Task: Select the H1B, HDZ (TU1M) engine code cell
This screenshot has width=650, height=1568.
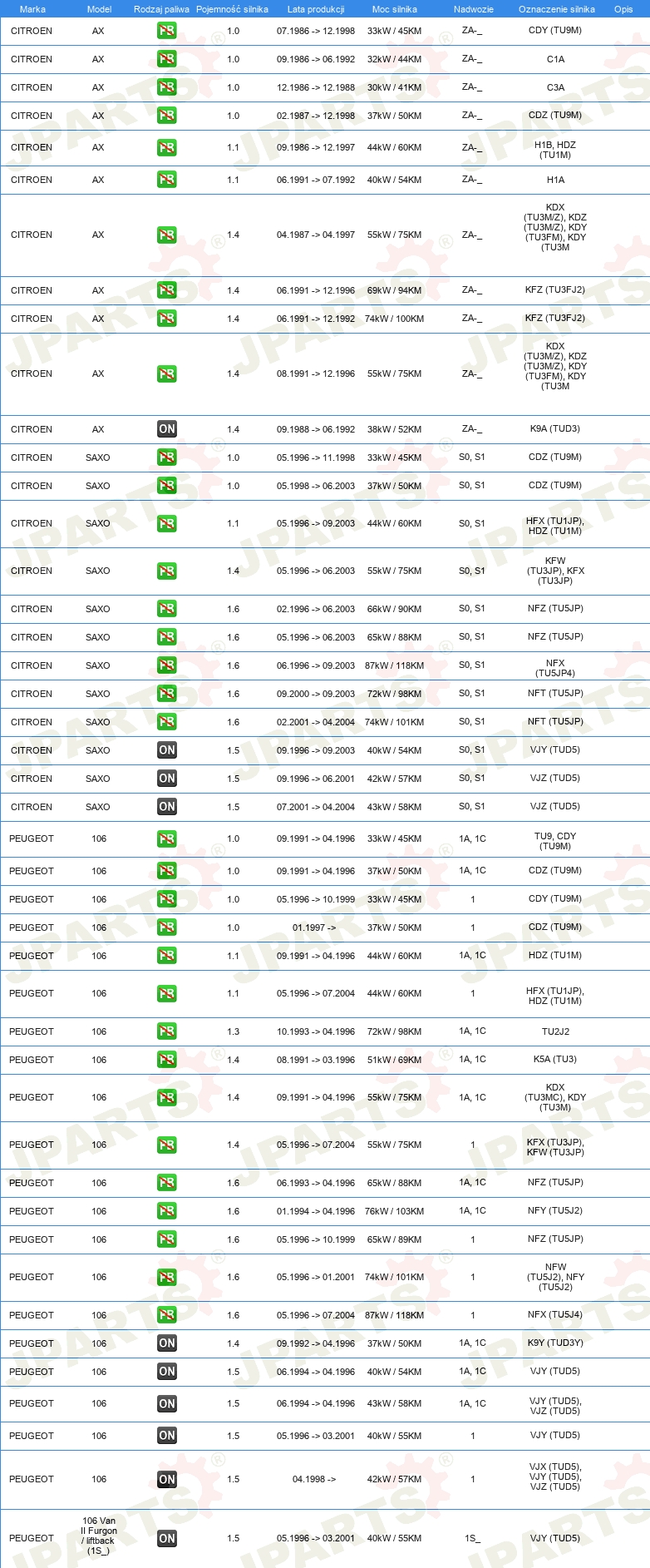Action: [555, 150]
